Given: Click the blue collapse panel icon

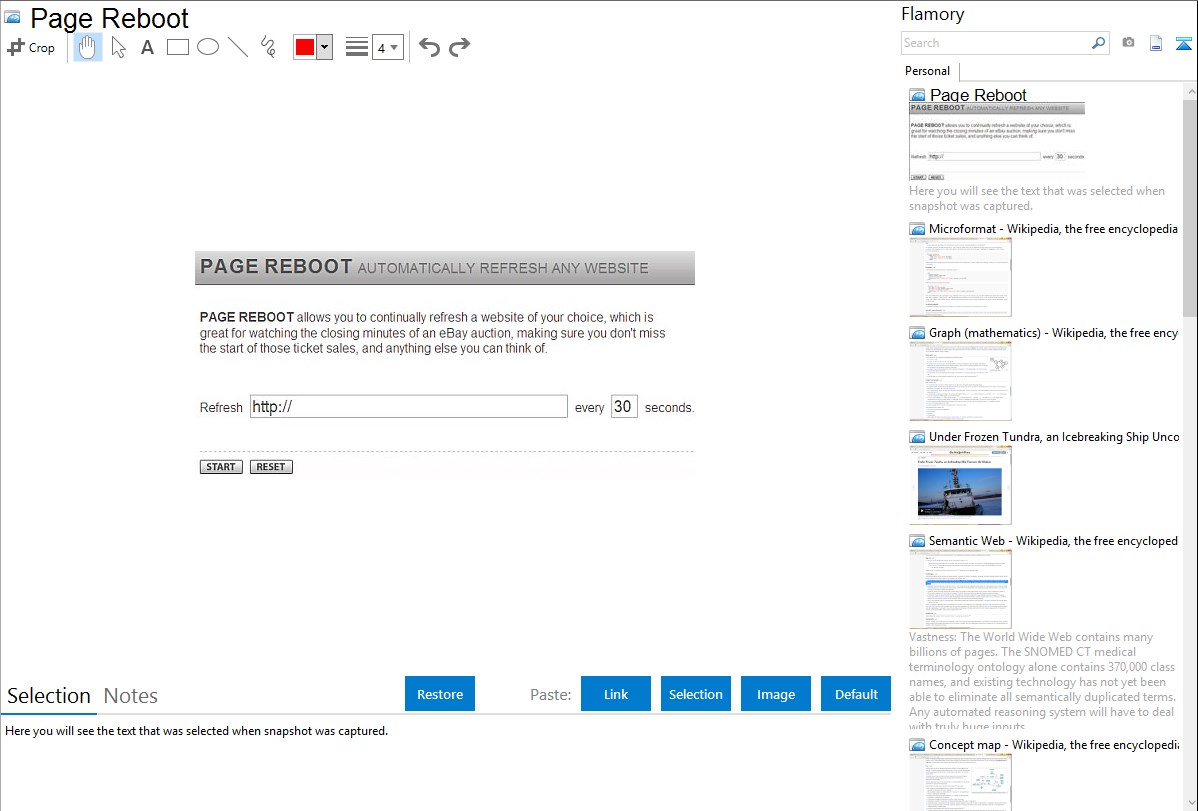Looking at the screenshot, I should [x=1183, y=43].
